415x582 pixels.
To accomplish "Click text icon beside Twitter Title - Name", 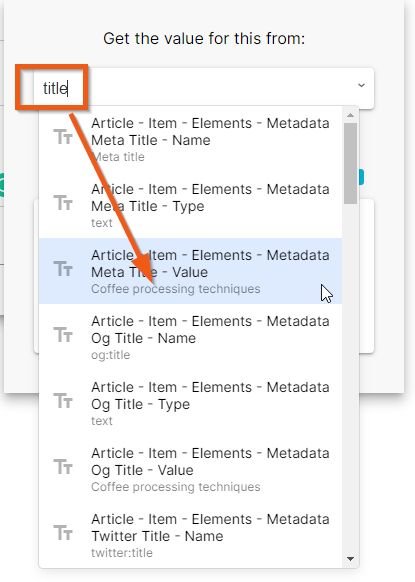I will tap(63, 532).
